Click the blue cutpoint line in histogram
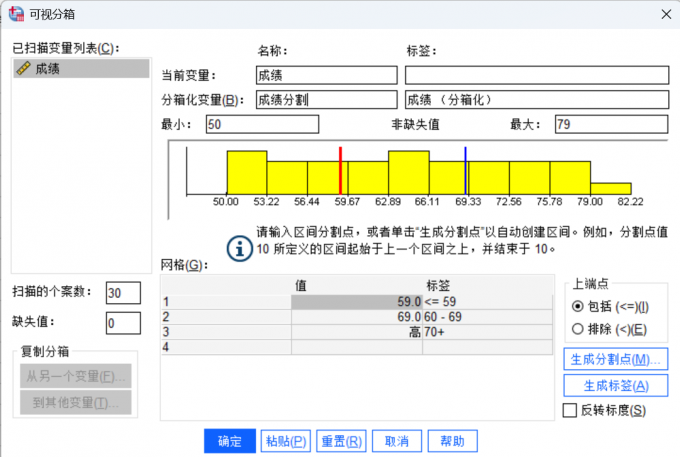This screenshot has height=457, width=680. (x=465, y=170)
